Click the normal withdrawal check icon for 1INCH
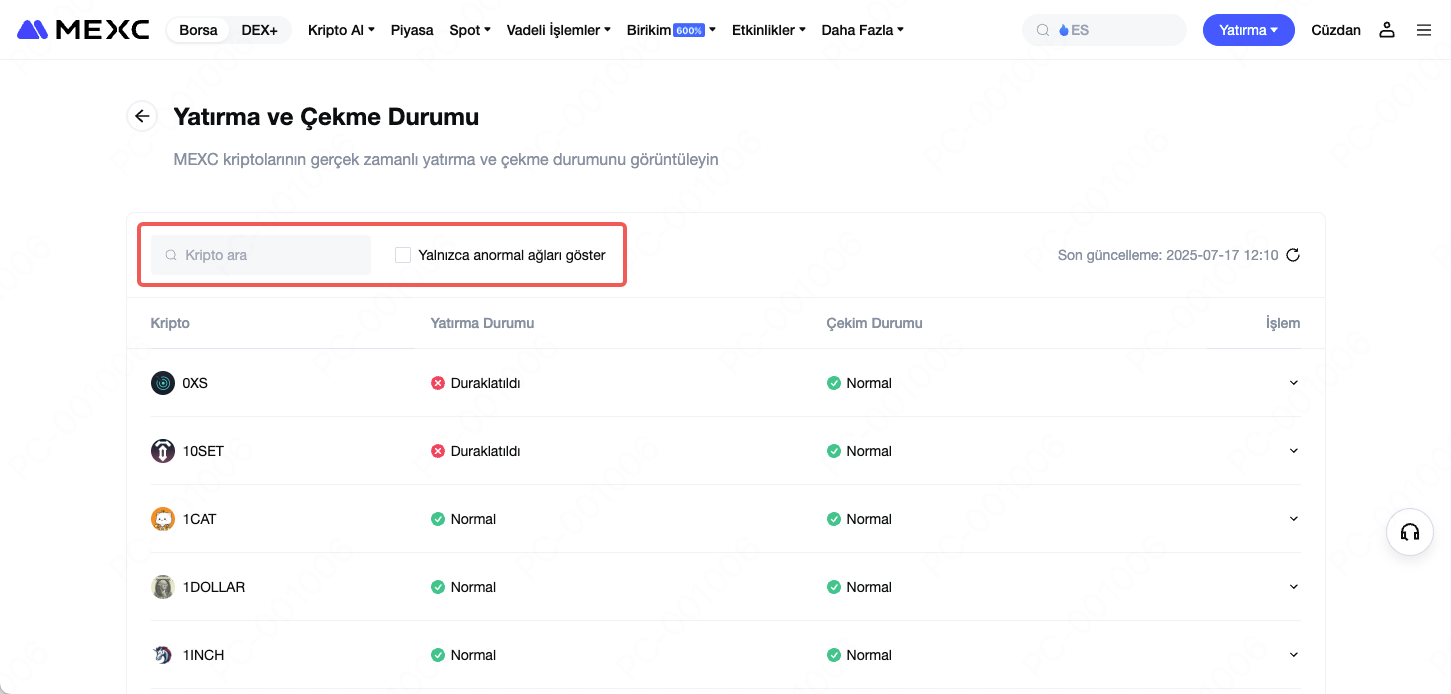The image size is (1451, 694). click(834, 655)
